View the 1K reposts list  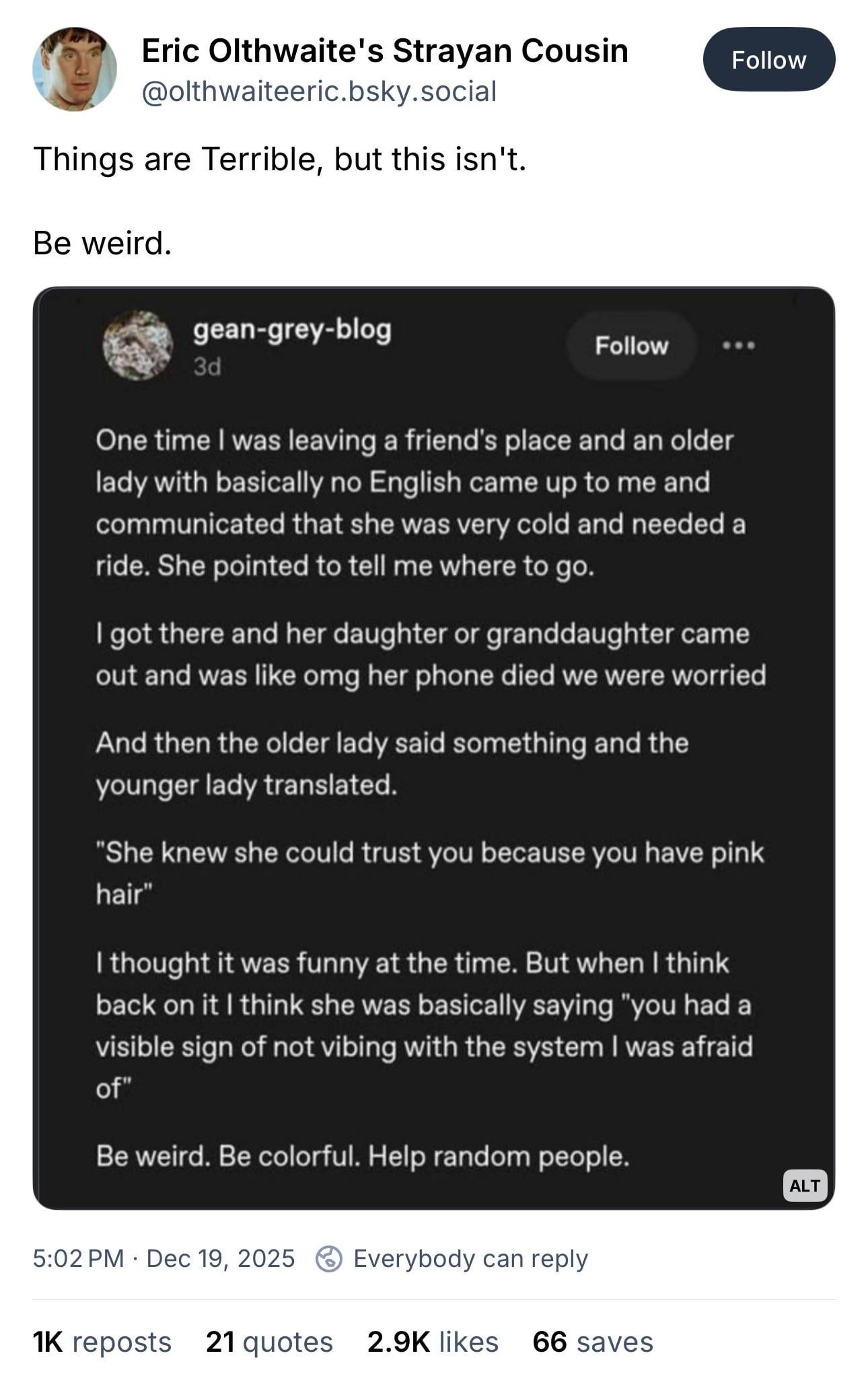102,1341
